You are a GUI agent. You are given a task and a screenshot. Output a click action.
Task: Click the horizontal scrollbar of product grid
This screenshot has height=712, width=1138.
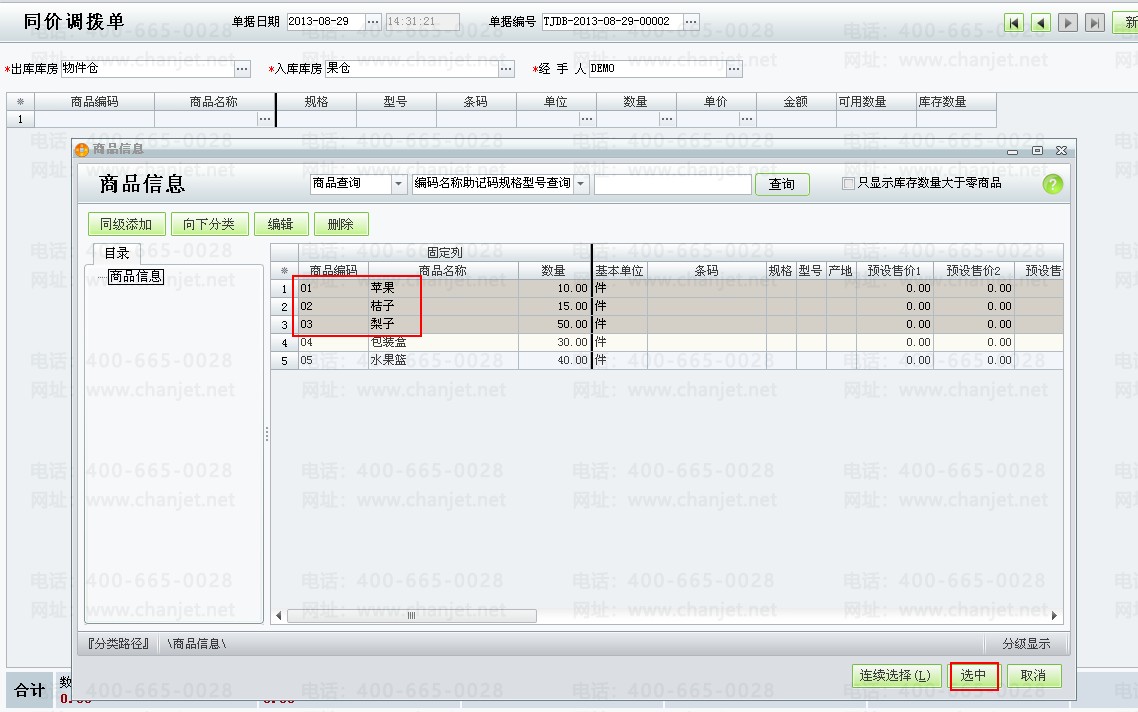pos(411,616)
